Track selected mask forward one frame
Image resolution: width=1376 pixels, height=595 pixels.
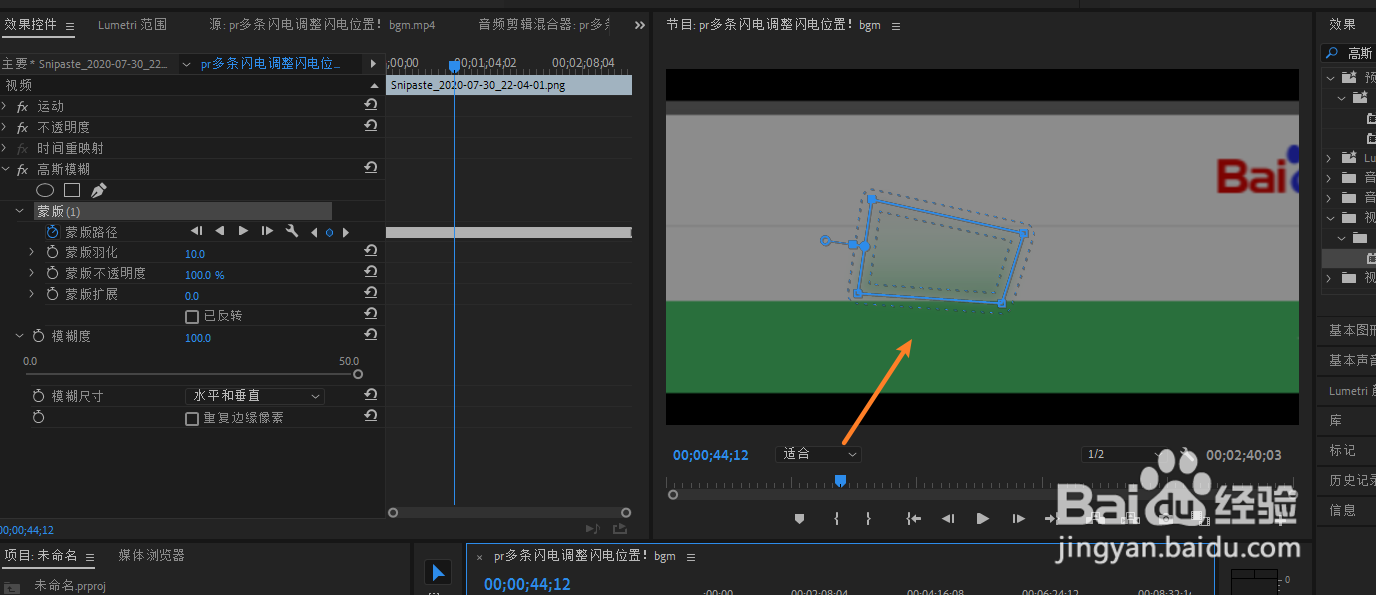[243, 231]
